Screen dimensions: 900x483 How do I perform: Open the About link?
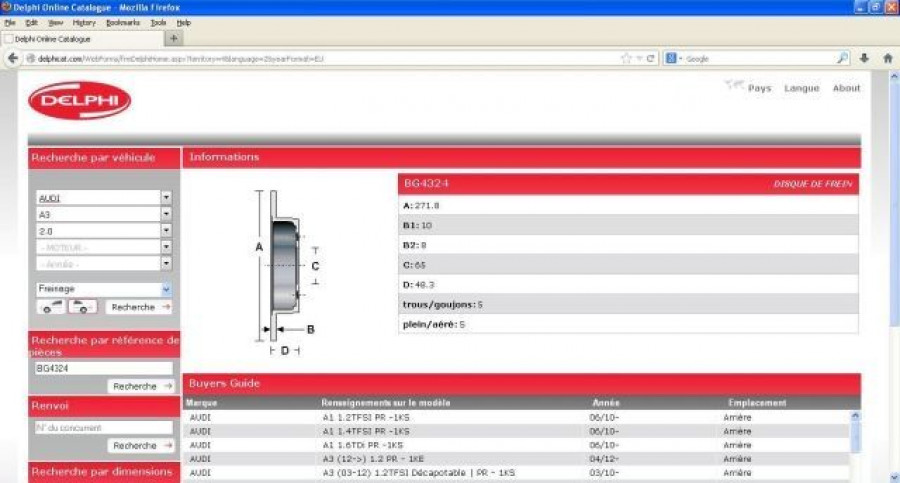(x=846, y=88)
